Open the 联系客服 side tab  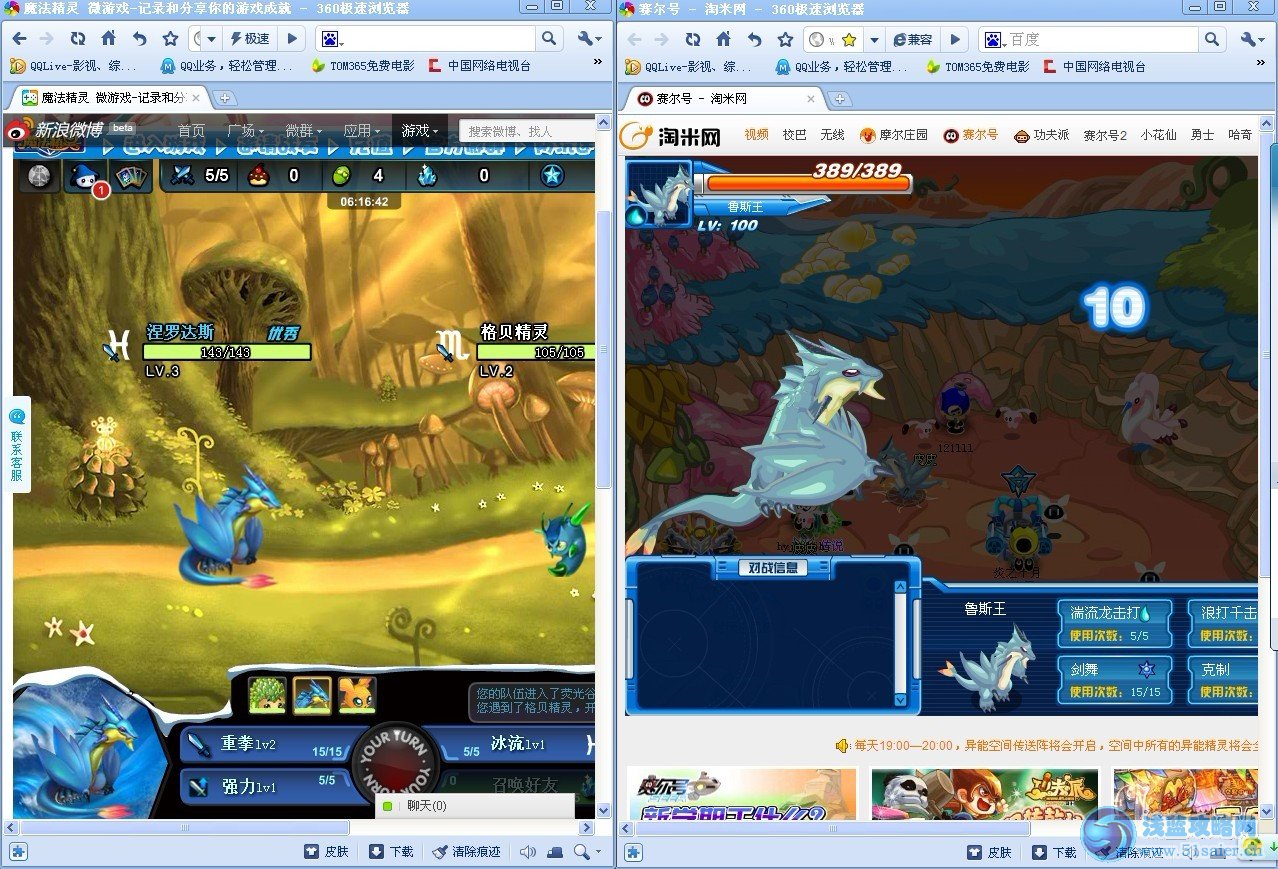tap(17, 445)
